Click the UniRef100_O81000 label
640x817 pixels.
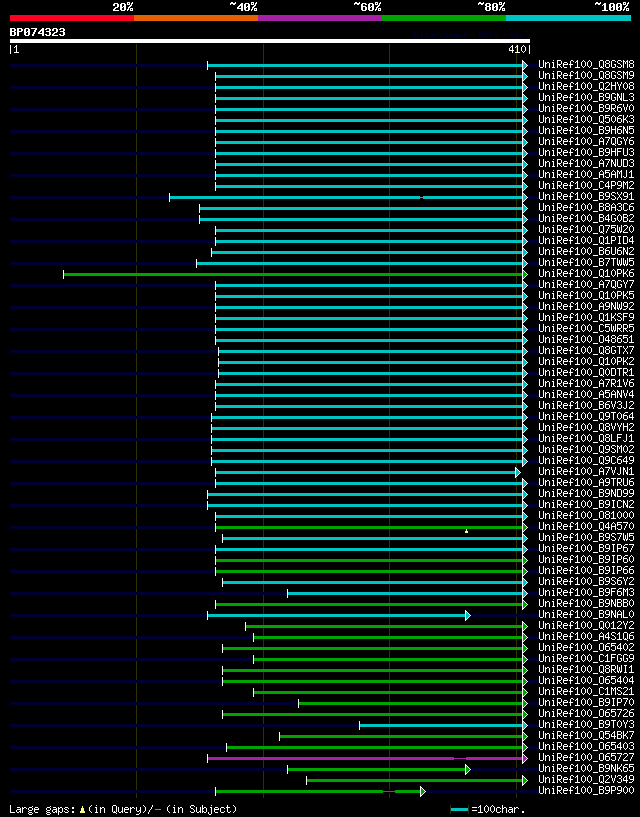click(x=586, y=515)
